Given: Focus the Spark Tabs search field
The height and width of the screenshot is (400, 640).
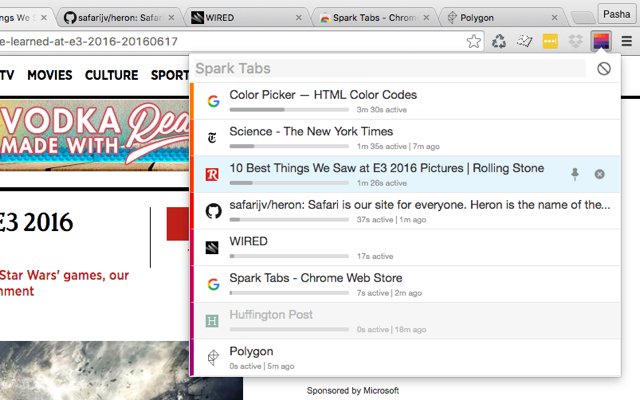Looking at the screenshot, I should (x=390, y=68).
